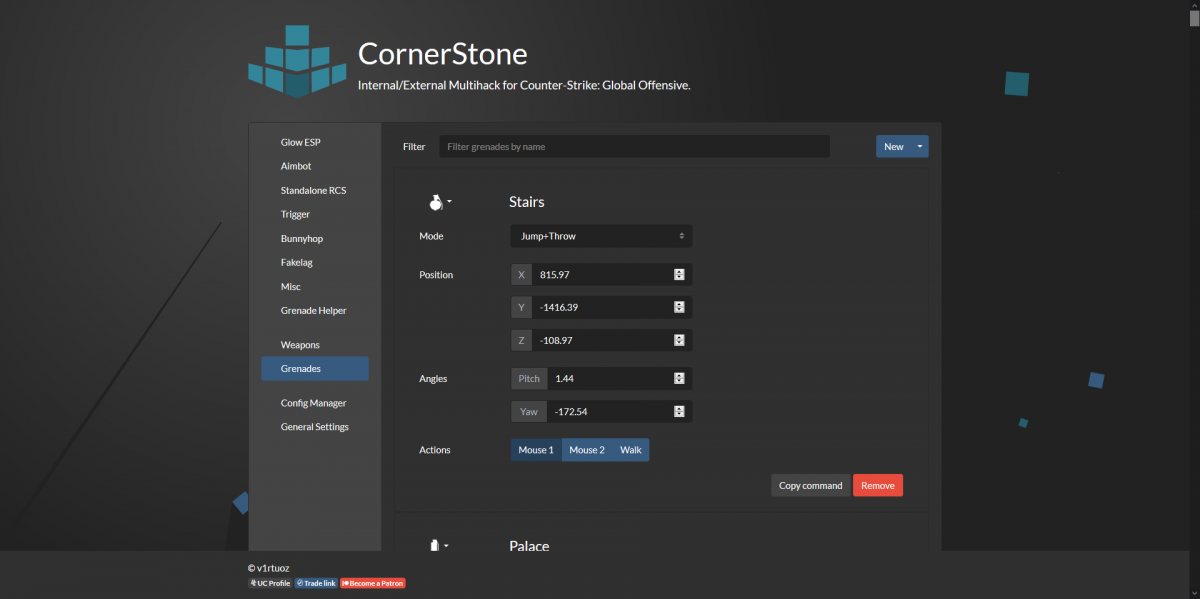Focus the Filter grenades by name field

(x=634, y=146)
